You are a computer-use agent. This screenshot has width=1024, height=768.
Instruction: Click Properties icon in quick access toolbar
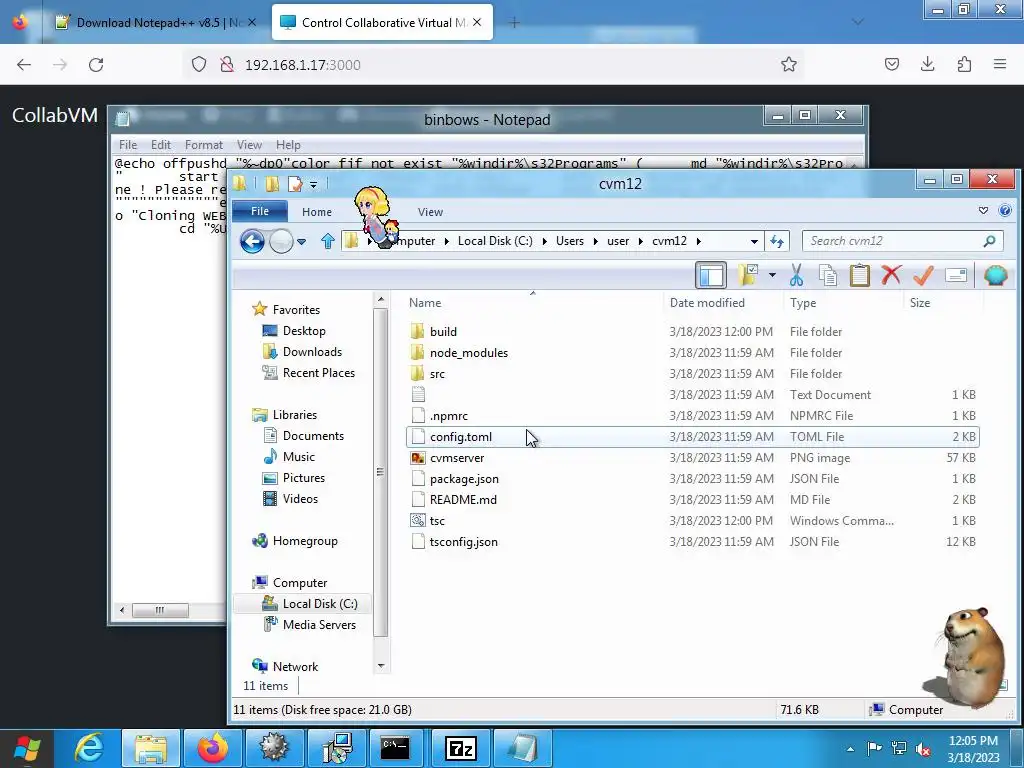[x=295, y=184]
